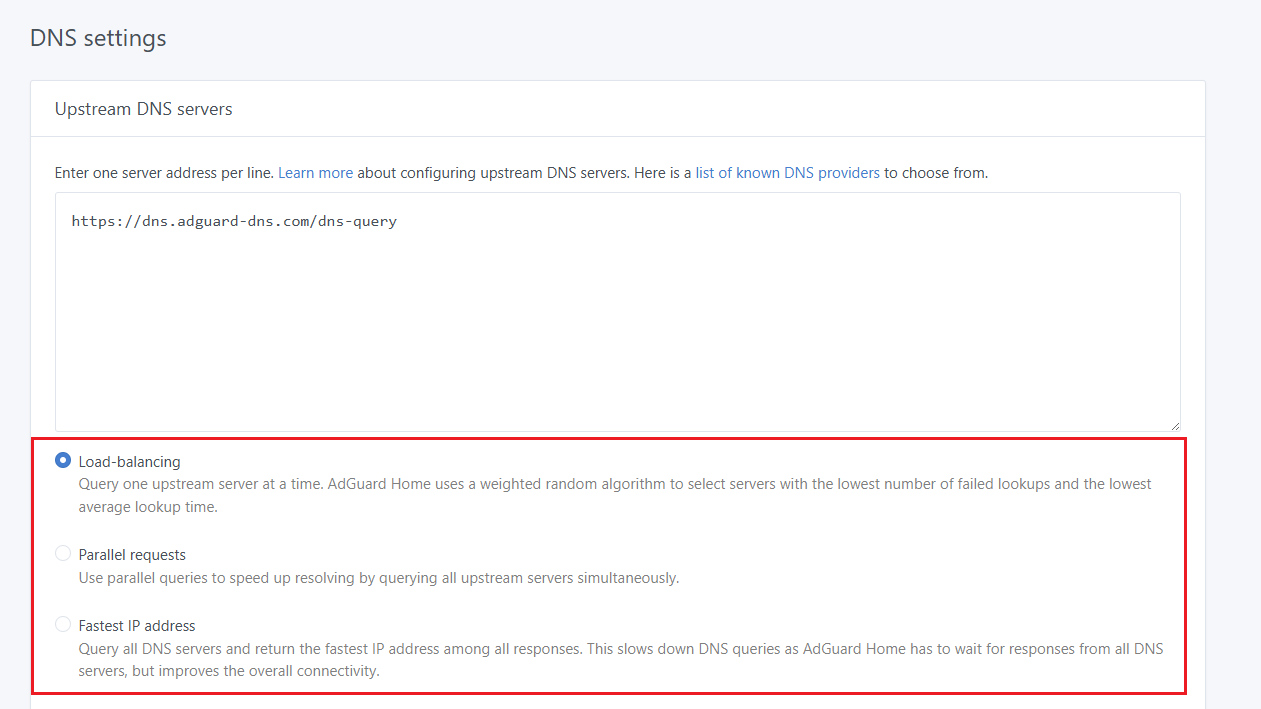Click the Parallel requests description text
Image resolution: width=1261 pixels, height=709 pixels.
point(378,578)
